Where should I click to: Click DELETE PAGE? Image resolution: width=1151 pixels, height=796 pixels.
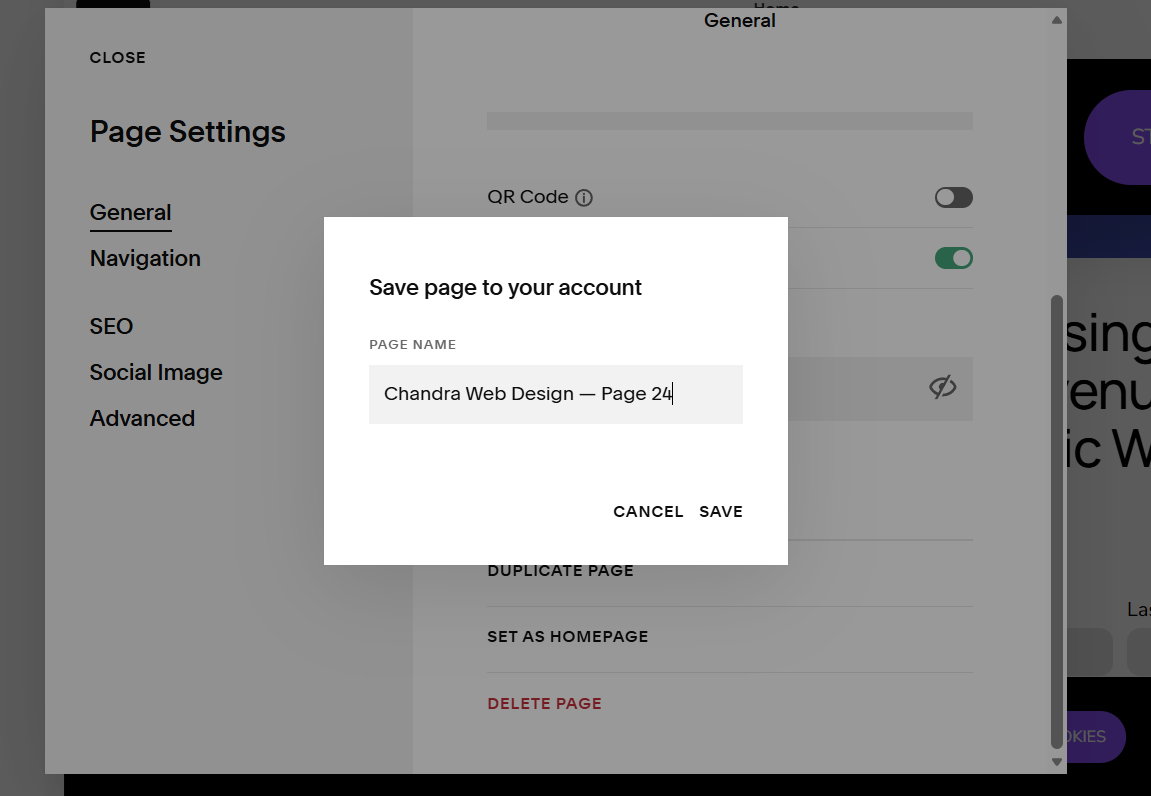[x=544, y=703]
